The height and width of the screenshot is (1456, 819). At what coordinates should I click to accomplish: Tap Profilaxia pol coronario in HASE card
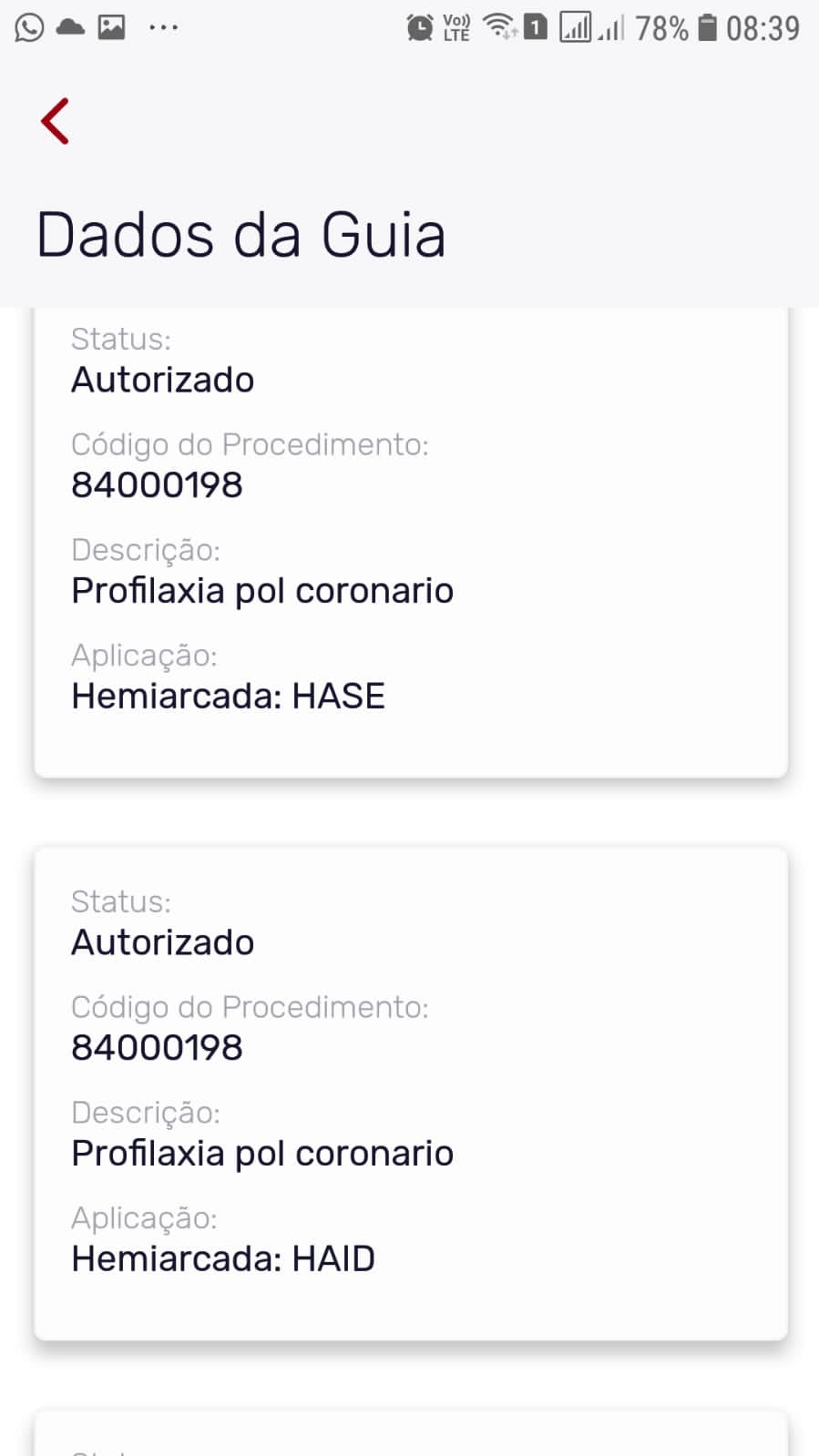(x=262, y=591)
